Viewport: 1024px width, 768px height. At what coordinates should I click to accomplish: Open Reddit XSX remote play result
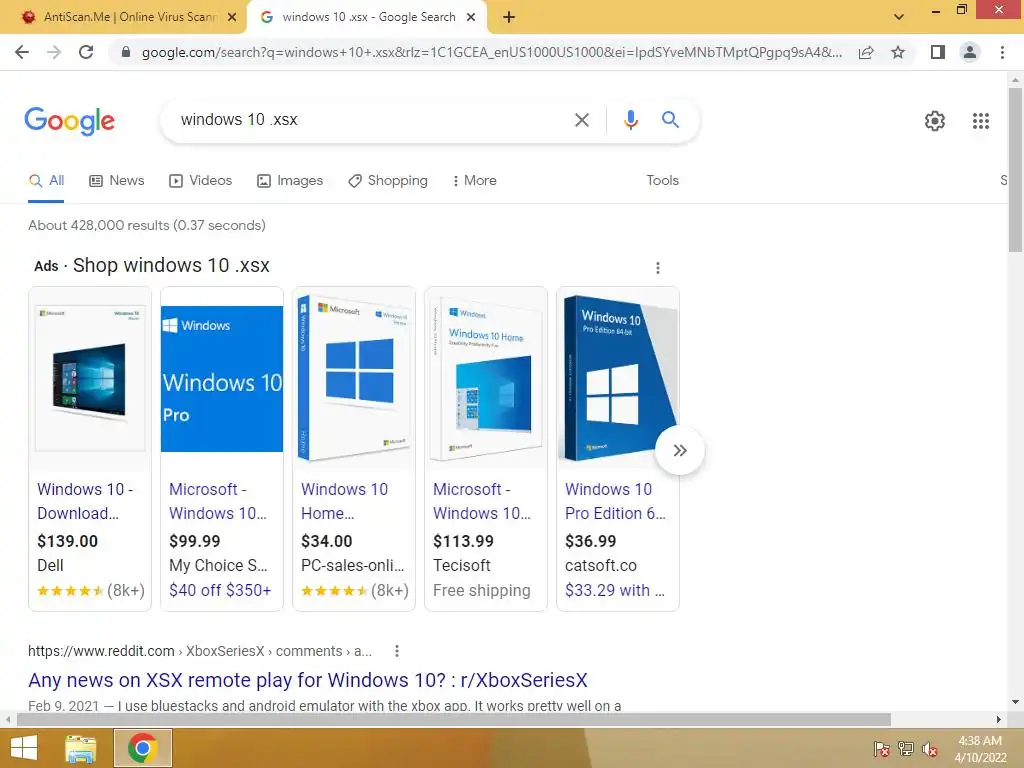pos(308,680)
